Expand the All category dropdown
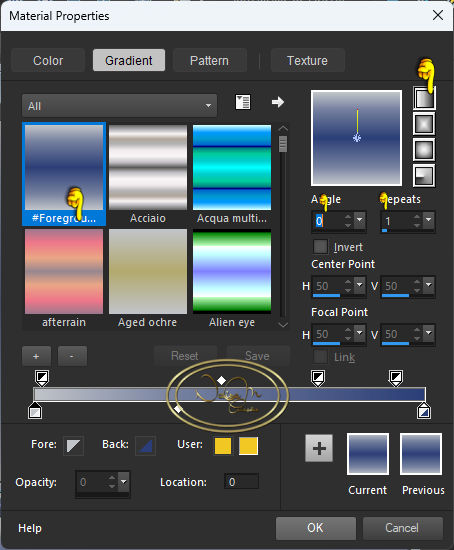Image resolution: width=454 pixels, height=550 pixels. pos(119,106)
